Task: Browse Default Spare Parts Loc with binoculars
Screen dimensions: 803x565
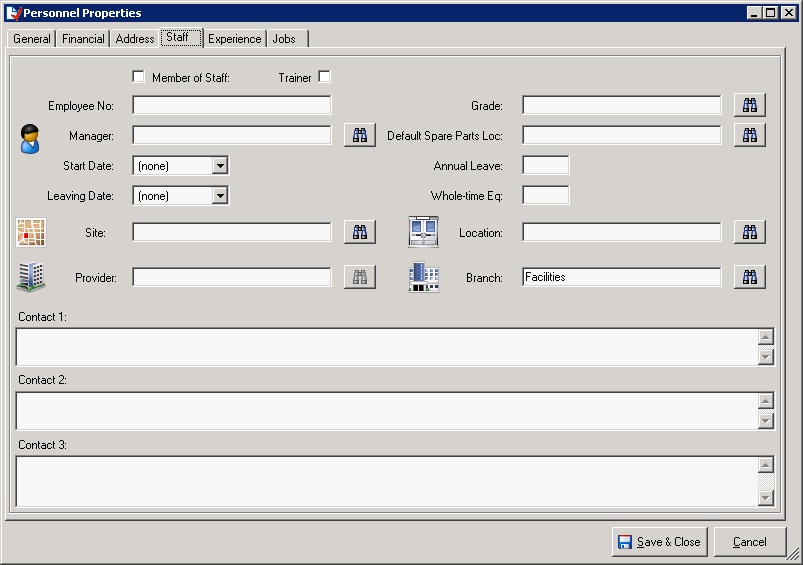Action: (x=749, y=135)
